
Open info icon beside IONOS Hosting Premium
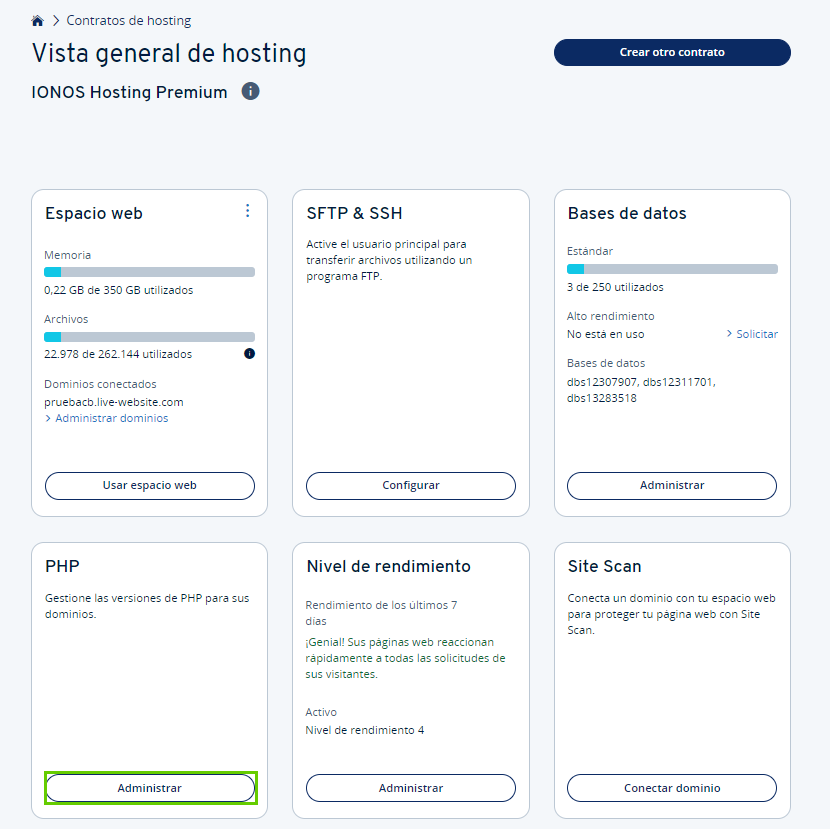coord(250,91)
